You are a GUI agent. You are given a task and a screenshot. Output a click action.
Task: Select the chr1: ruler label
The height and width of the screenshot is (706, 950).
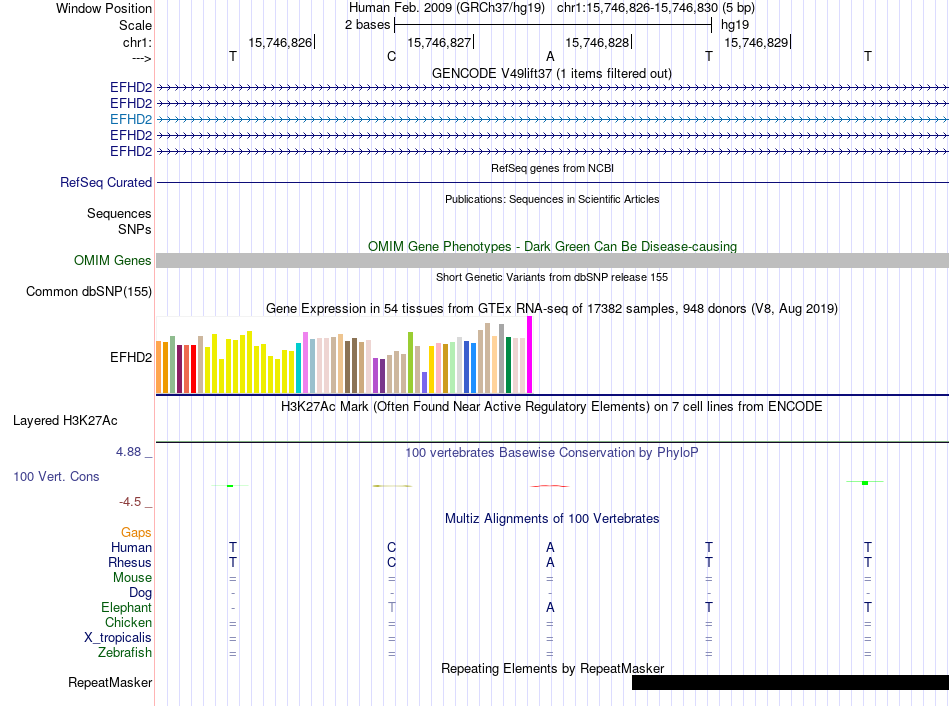(137, 42)
